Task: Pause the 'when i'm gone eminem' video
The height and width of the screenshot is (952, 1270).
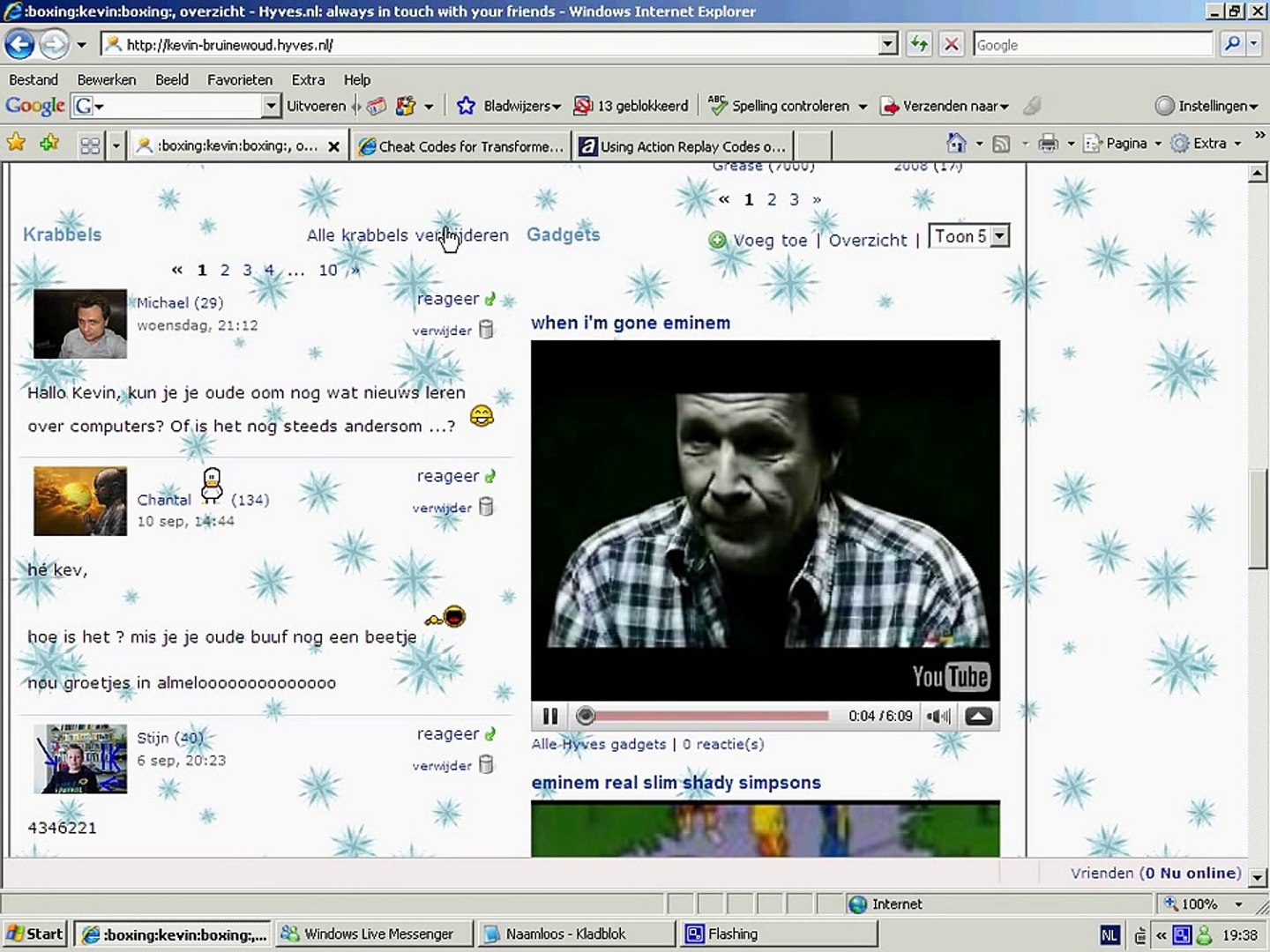Action: 550,716
